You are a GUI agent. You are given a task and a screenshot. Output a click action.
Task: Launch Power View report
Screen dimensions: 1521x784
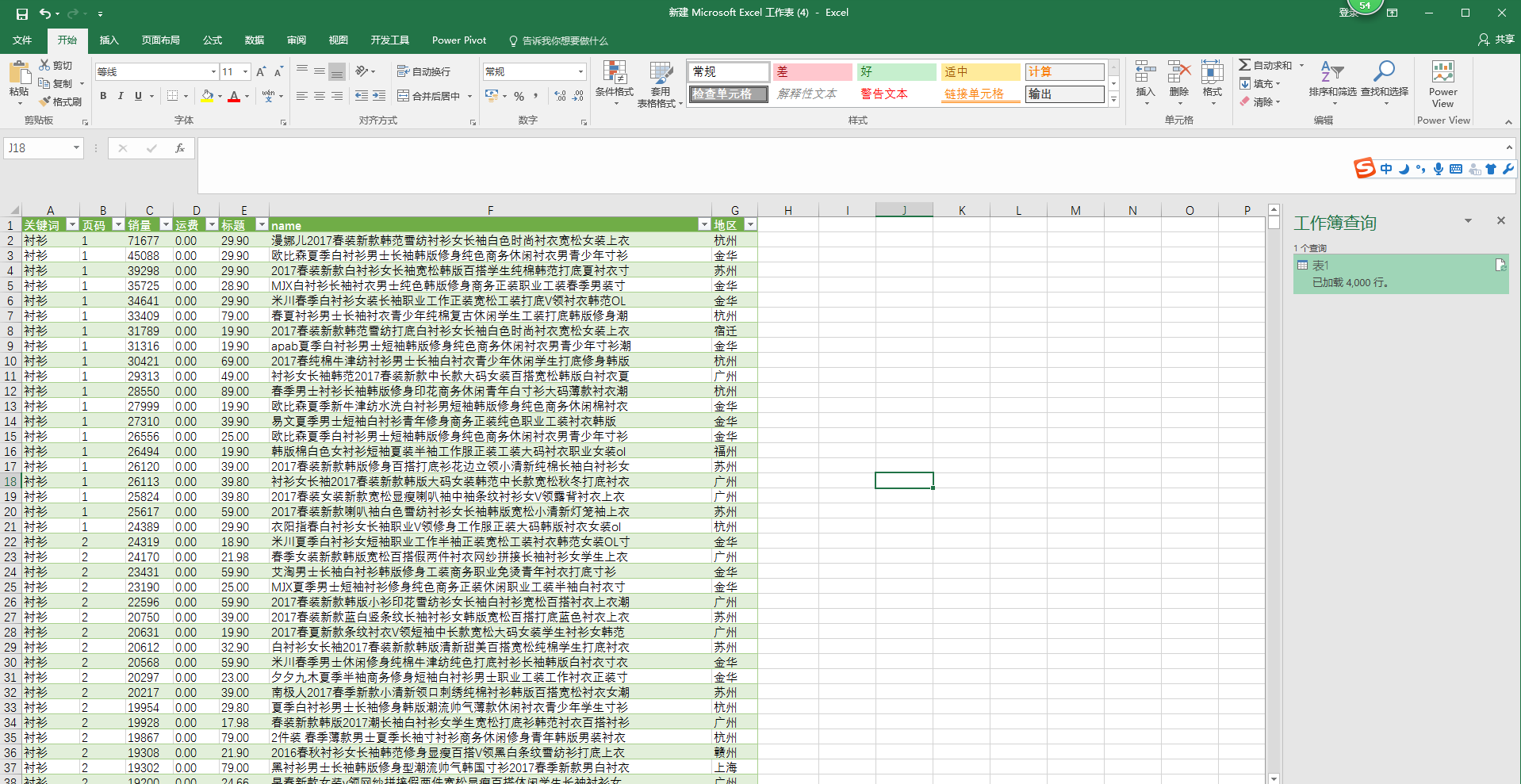[x=1442, y=72]
